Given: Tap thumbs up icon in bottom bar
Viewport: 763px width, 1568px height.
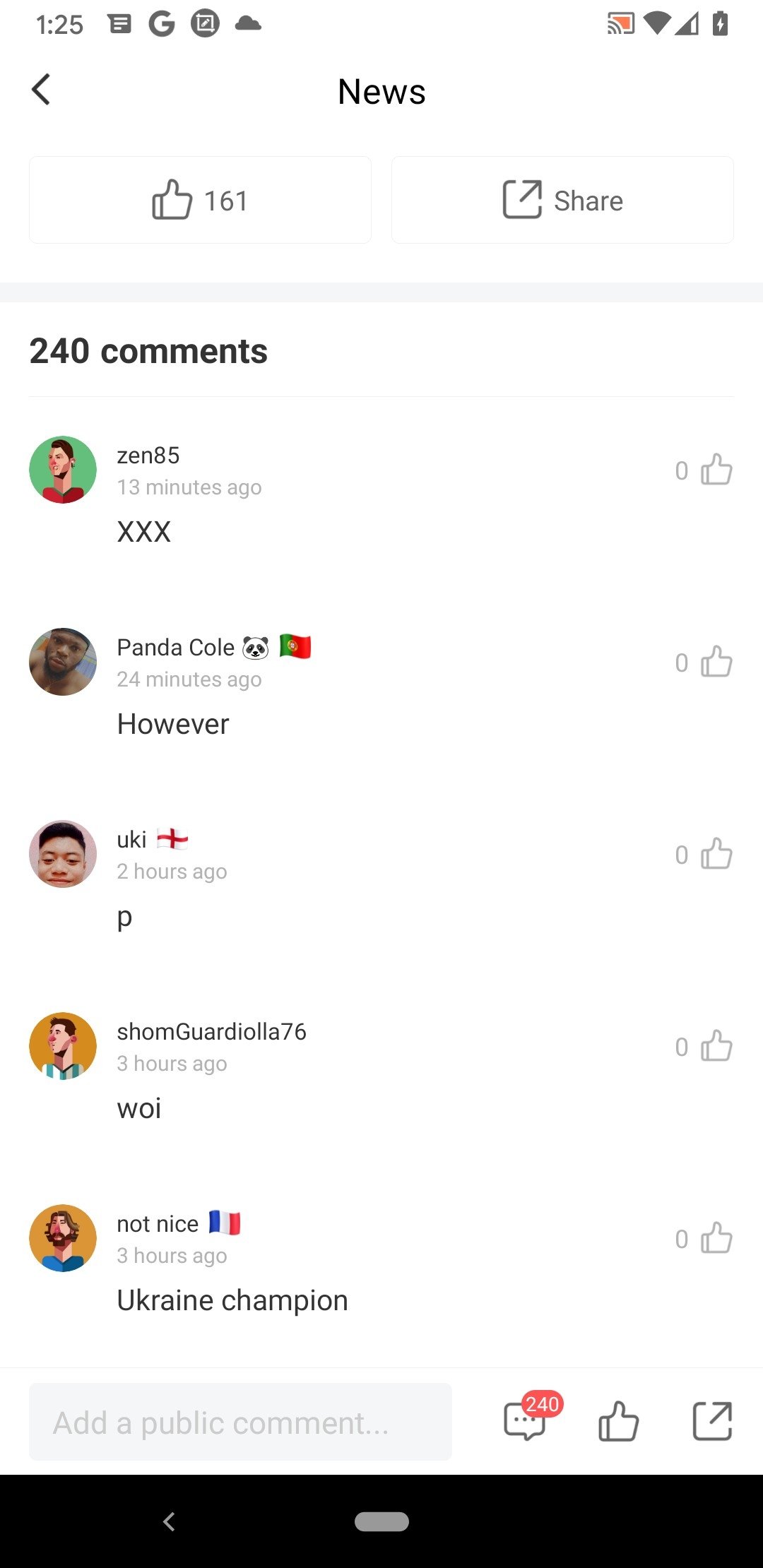Looking at the screenshot, I should tap(618, 1421).
